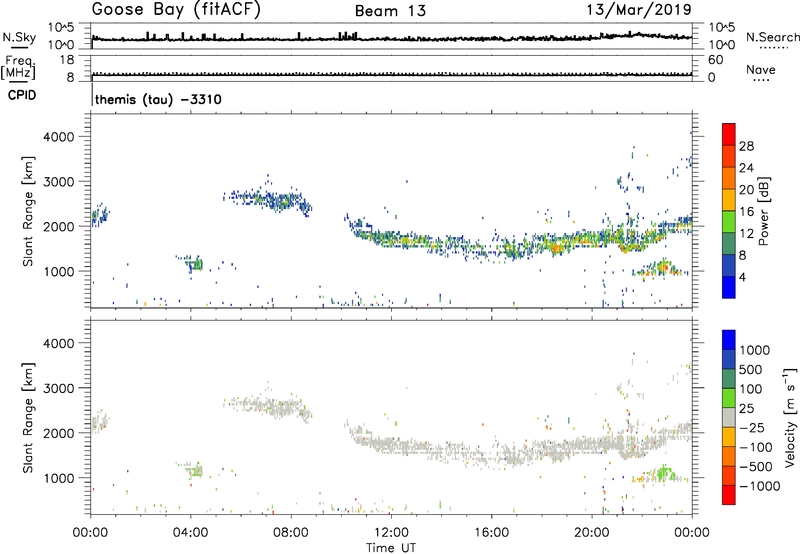This screenshot has width=800, height=554.
Task: Click the "N.Search" legend label
Action: coord(772,37)
